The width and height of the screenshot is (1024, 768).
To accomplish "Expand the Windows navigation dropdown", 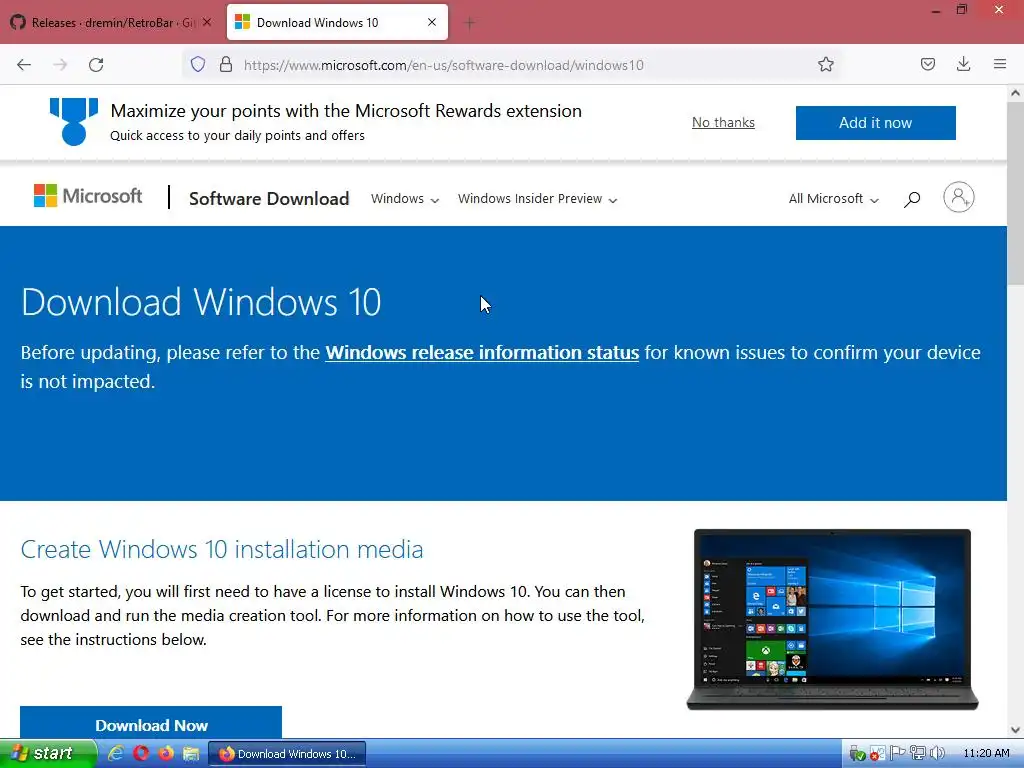I will point(405,199).
